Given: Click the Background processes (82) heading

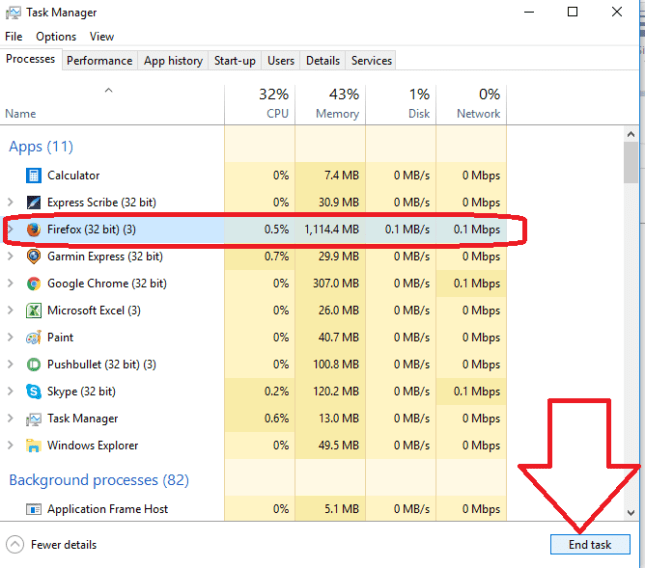Looking at the screenshot, I should (99, 480).
